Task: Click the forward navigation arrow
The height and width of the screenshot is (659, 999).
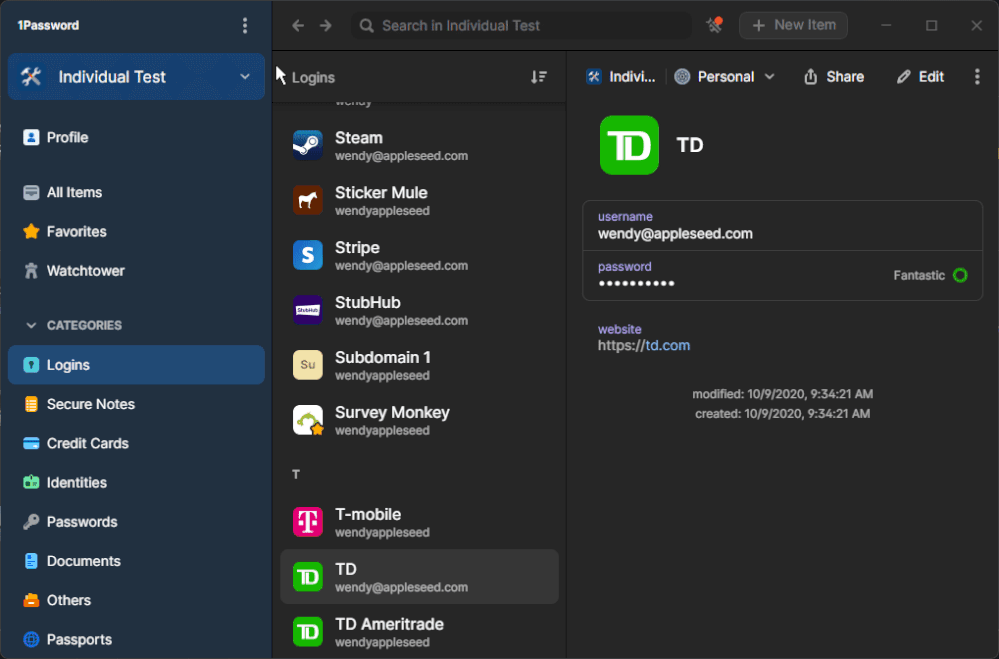Action: click(326, 26)
